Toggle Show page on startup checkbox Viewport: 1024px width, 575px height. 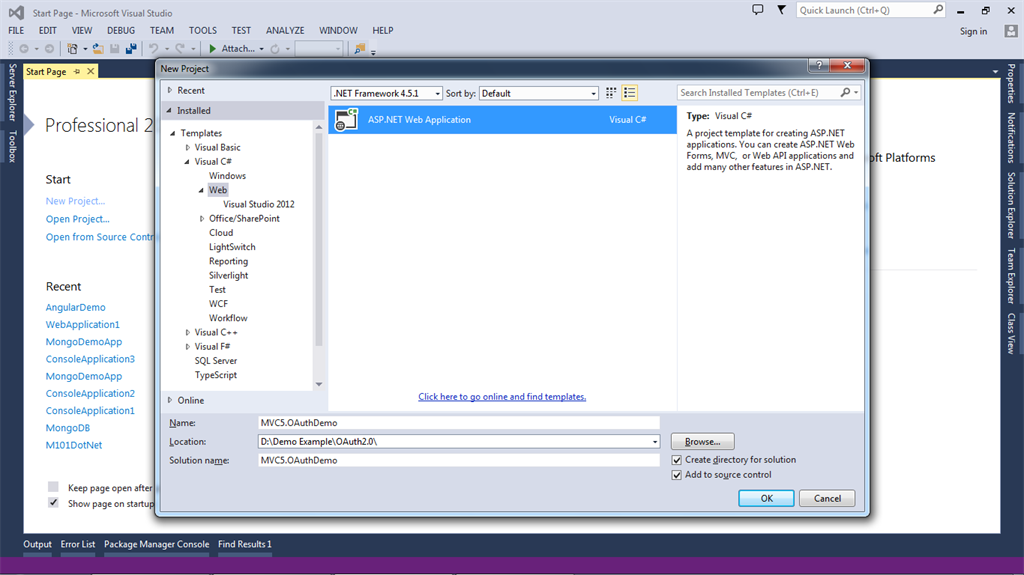point(54,502)
